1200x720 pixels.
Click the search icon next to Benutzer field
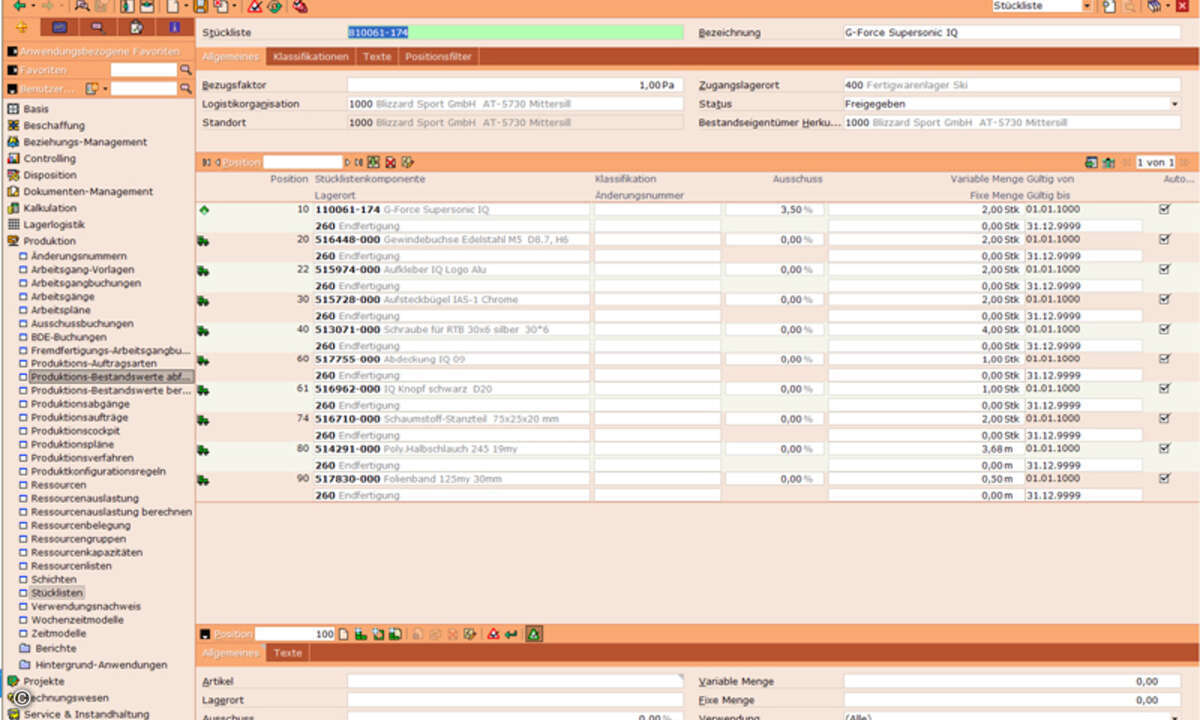pyautogui.click(x=185, y=89)
